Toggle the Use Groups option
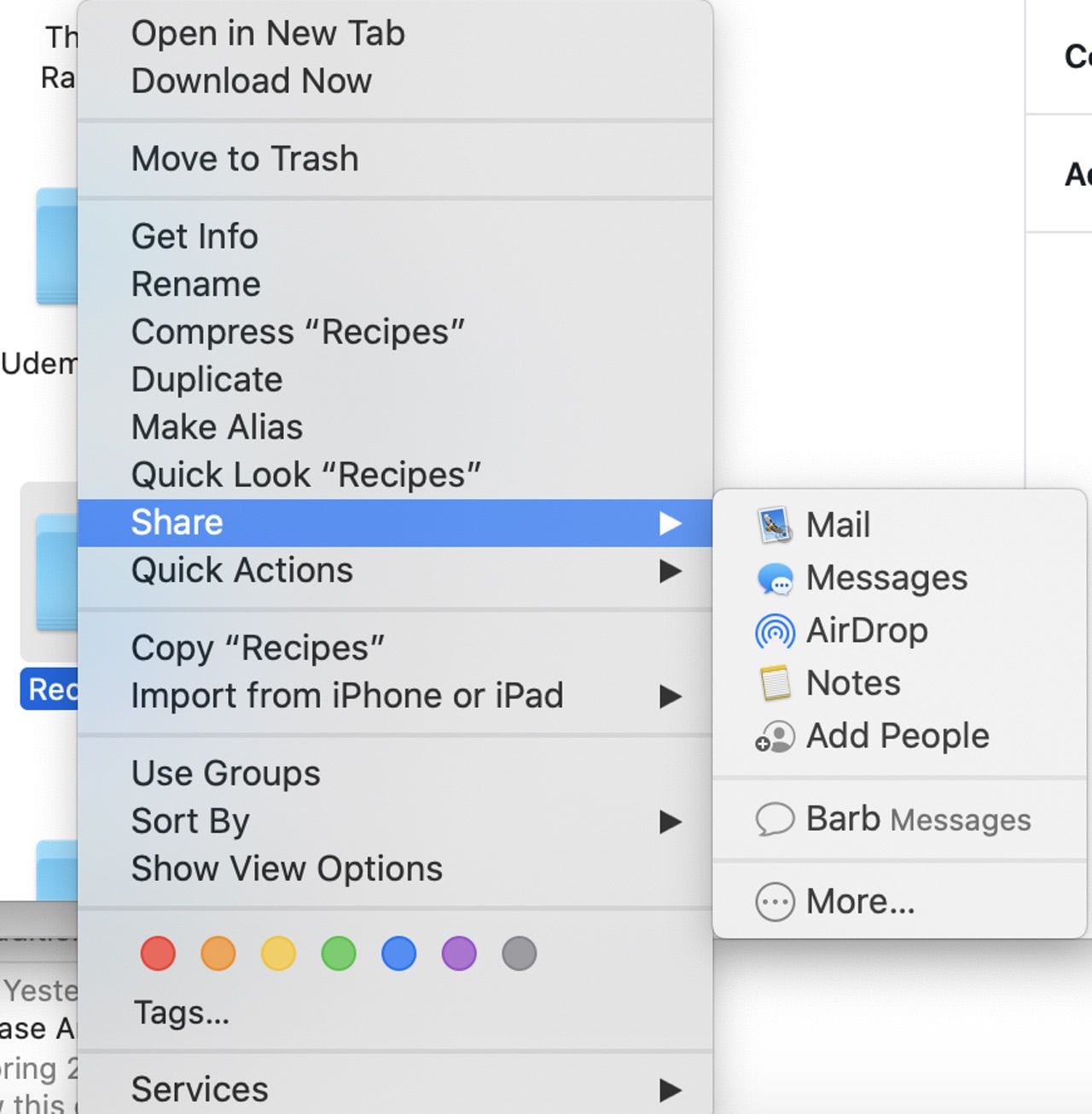This screenshot has width=1092, height=1114. point(226,774)
